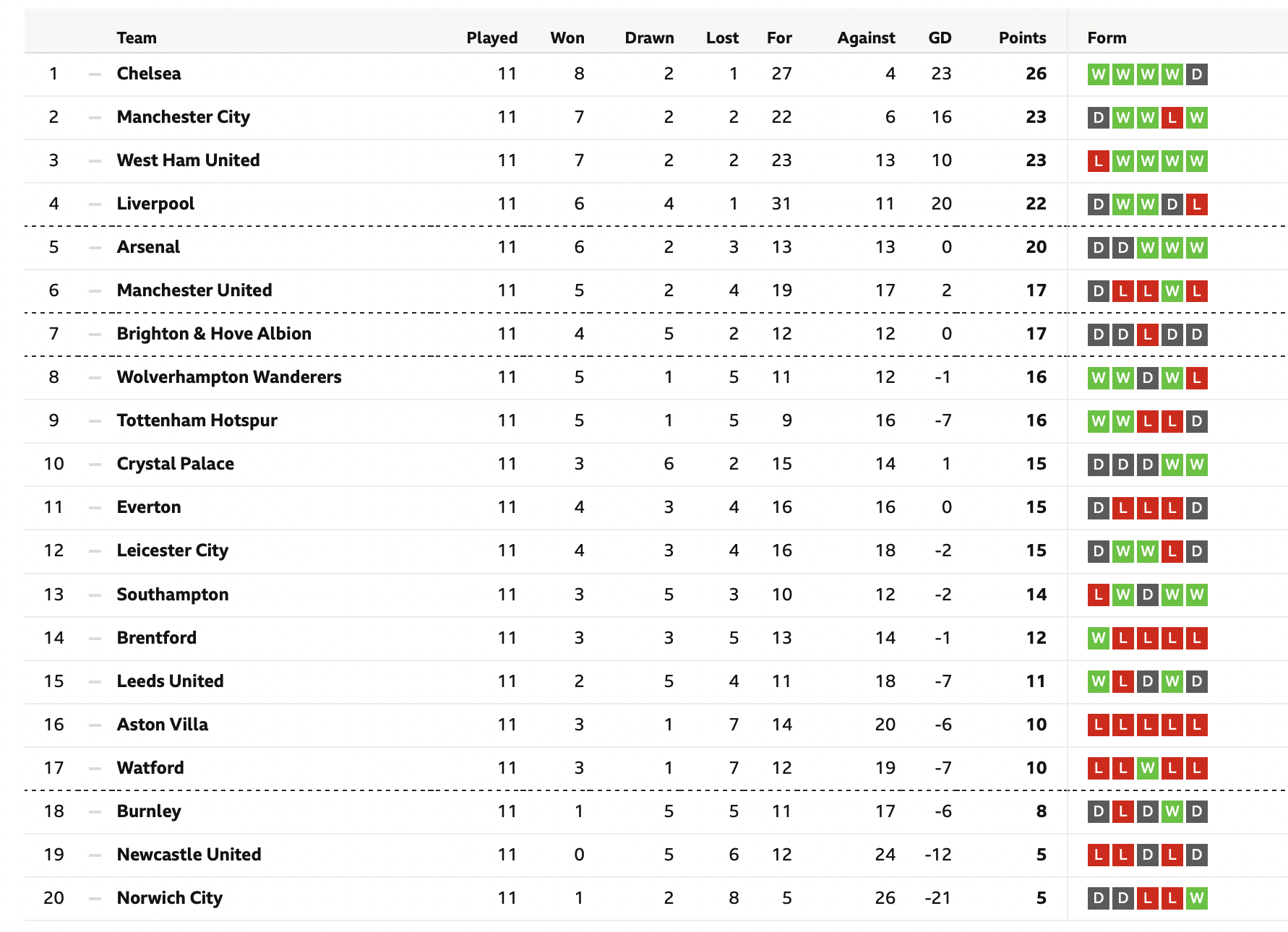Image resolution: width=1288 pixels, height=932 pixels.
Task: Select the Newcastle United team name
Action: [x=189, y=854]
